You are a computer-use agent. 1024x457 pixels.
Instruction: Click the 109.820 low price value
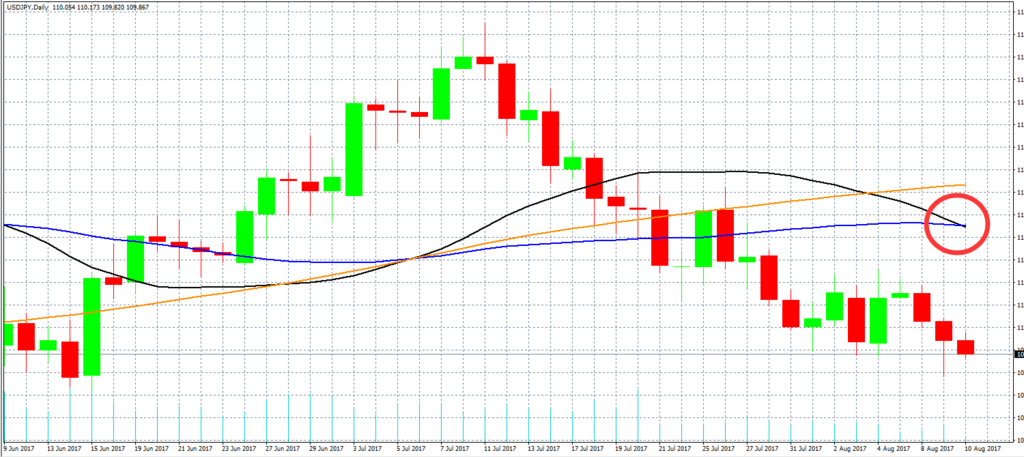coord(112,7)
